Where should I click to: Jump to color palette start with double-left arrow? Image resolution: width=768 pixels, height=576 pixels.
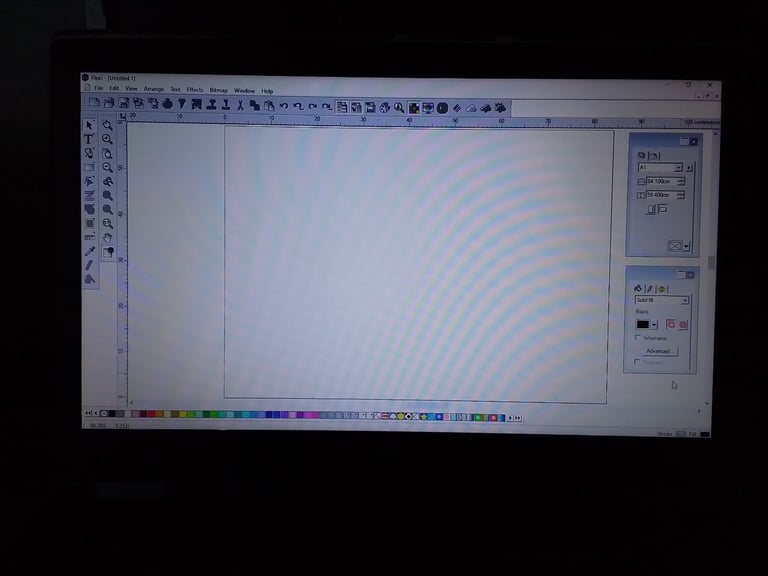click(88, 413)
